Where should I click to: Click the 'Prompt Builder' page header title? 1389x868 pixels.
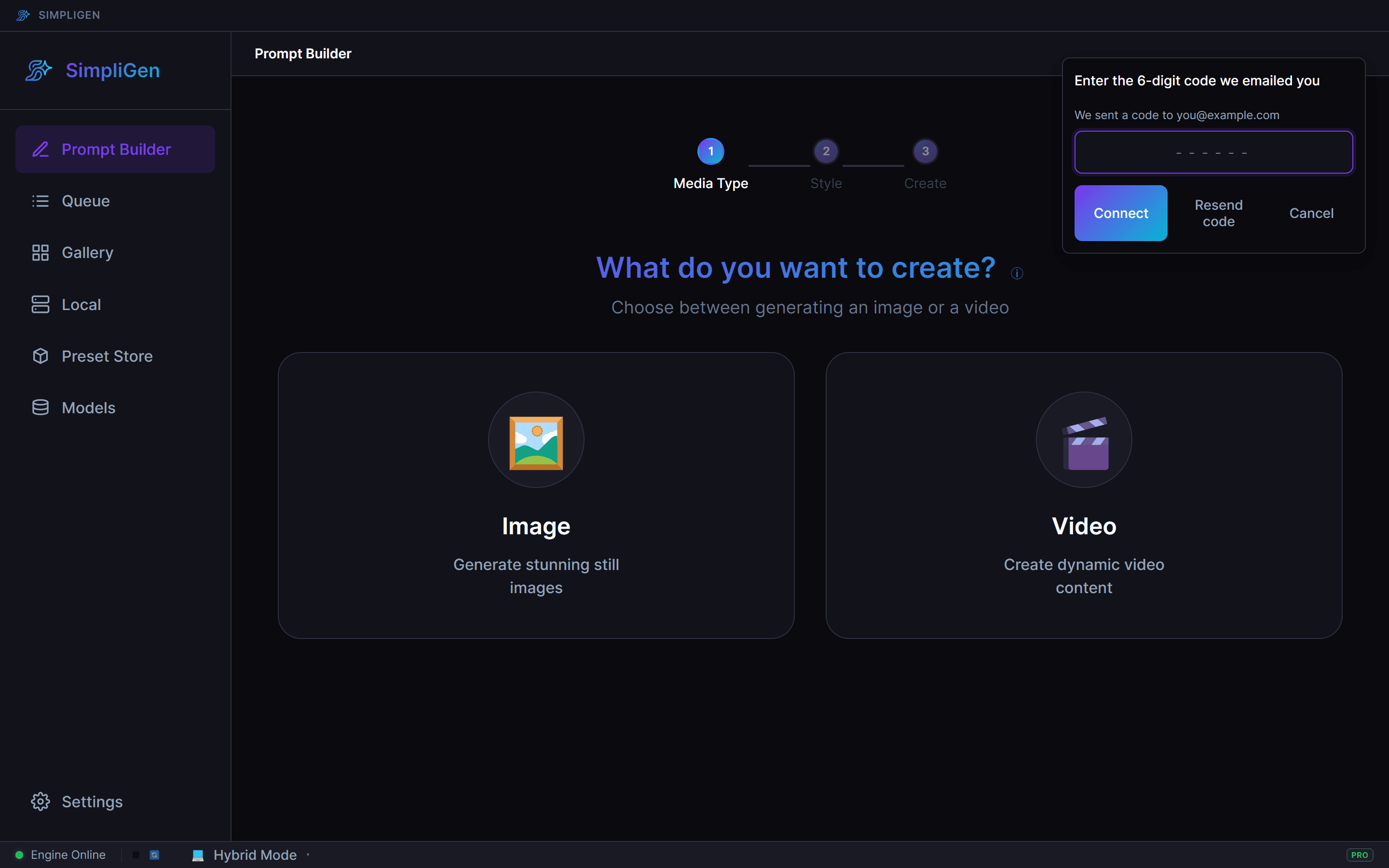[303, 54]
